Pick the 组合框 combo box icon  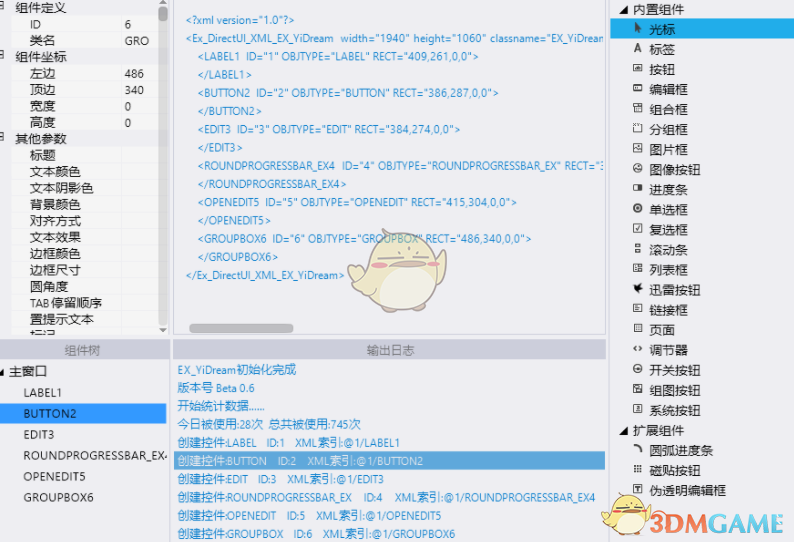(x=638, y=108)
